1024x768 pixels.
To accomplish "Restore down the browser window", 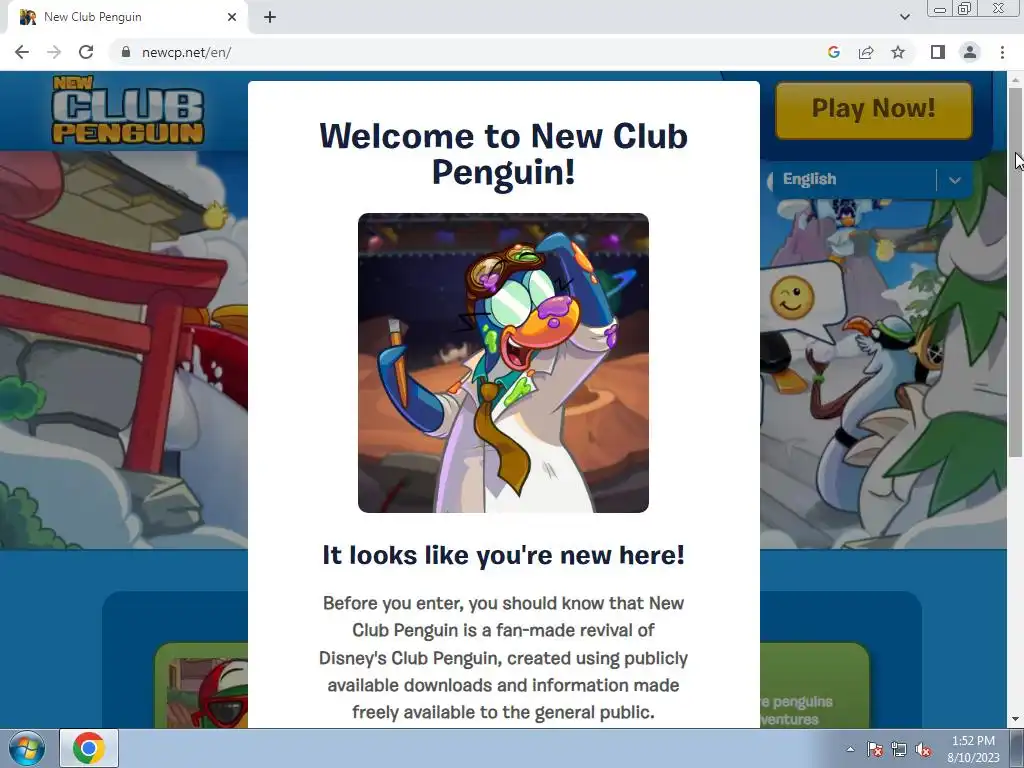I will tap(964, 8).
